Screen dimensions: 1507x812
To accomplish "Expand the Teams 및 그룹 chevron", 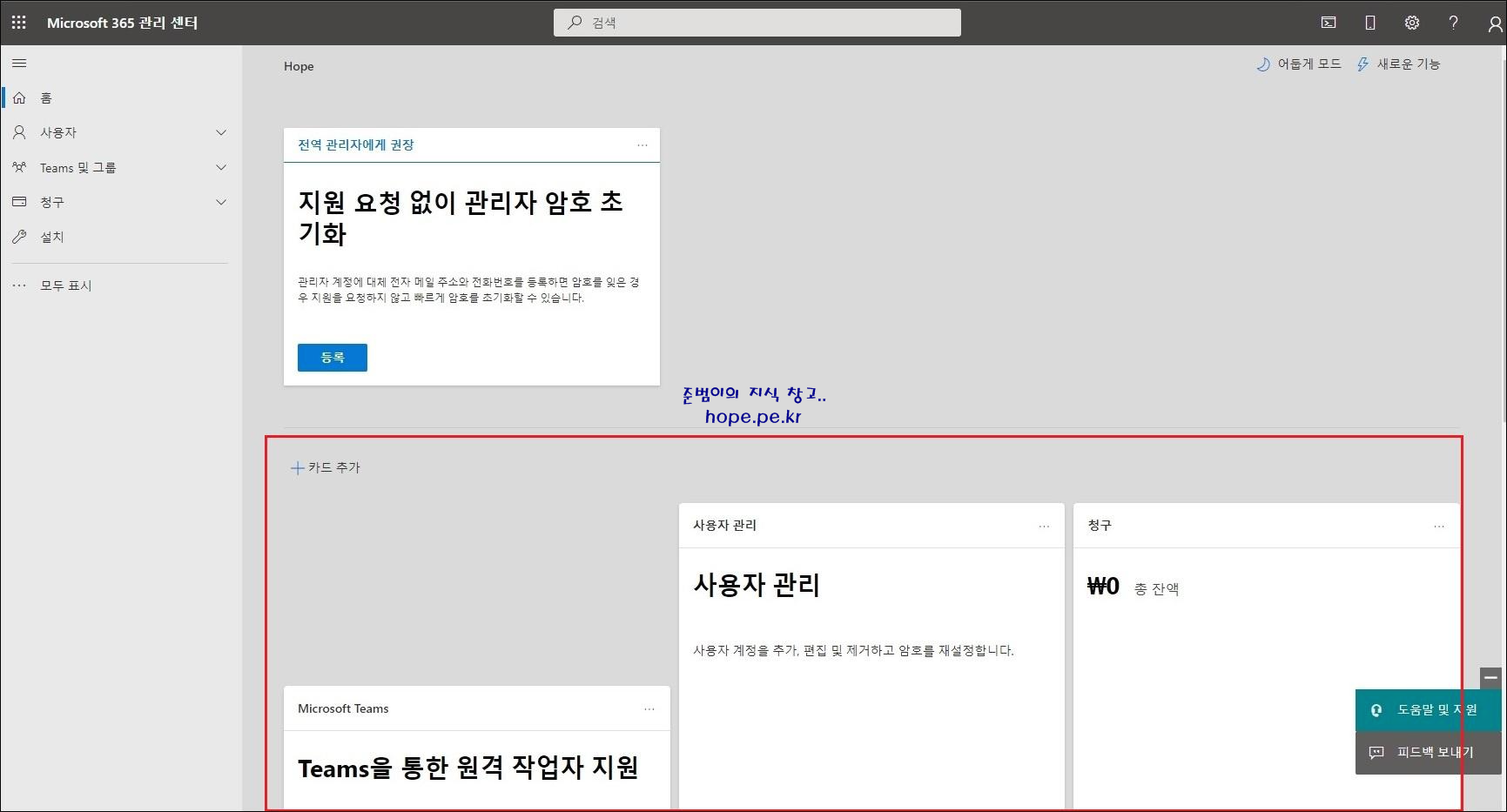I will 221,167.
